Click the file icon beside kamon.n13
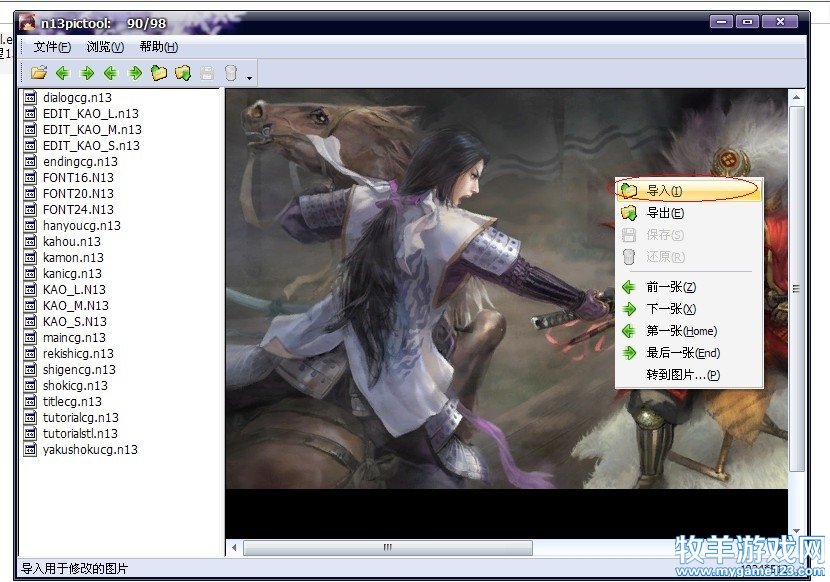This screenshot has height=582, width=830. [x=31, y=257]
